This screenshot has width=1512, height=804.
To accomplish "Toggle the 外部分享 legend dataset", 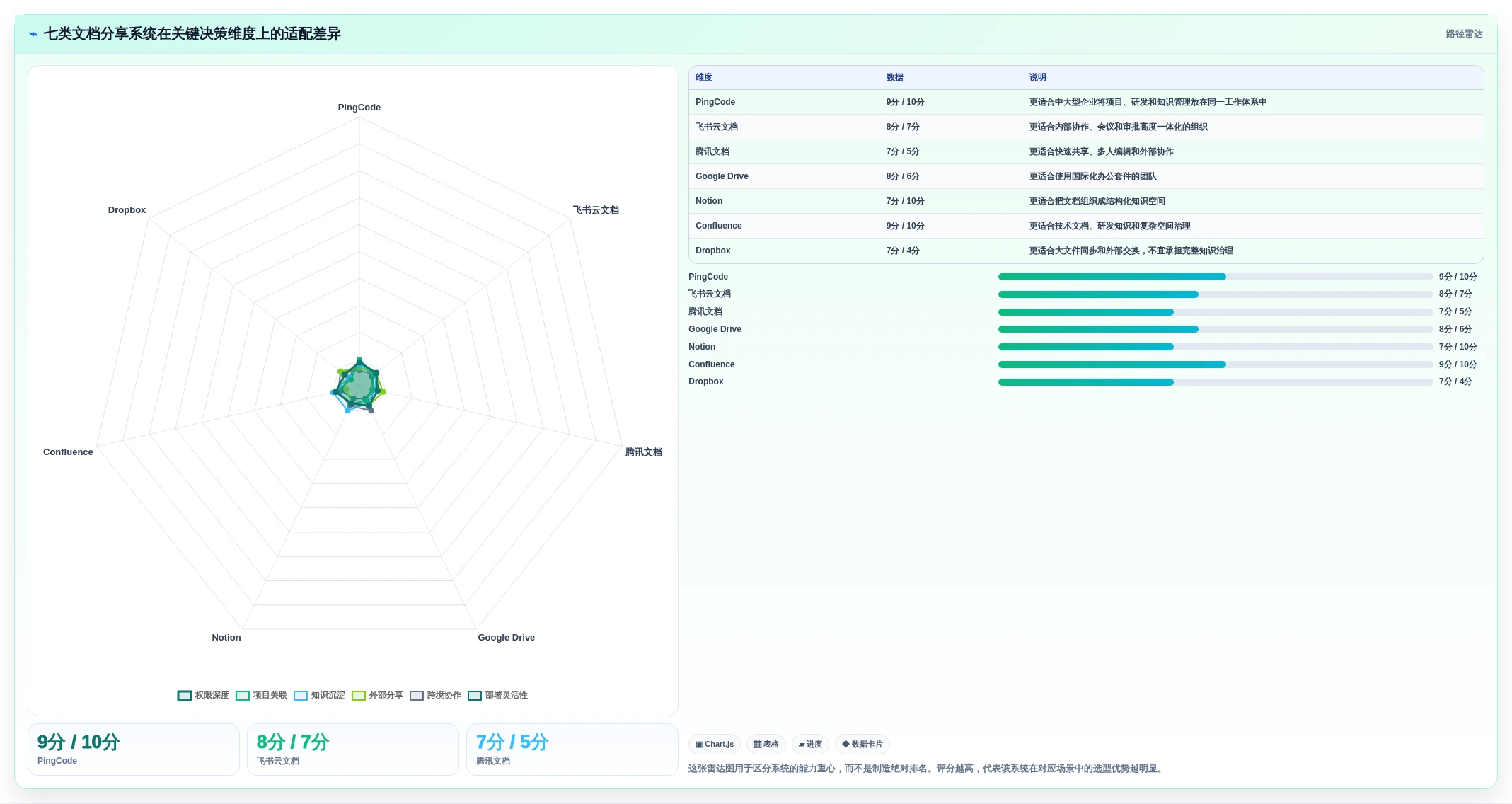I will pos(377,696).
